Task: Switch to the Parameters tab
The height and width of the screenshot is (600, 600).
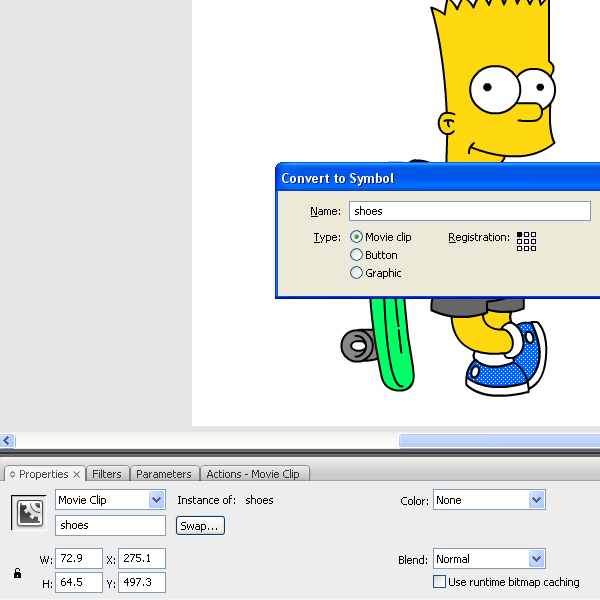Action: tap(164, 474)
